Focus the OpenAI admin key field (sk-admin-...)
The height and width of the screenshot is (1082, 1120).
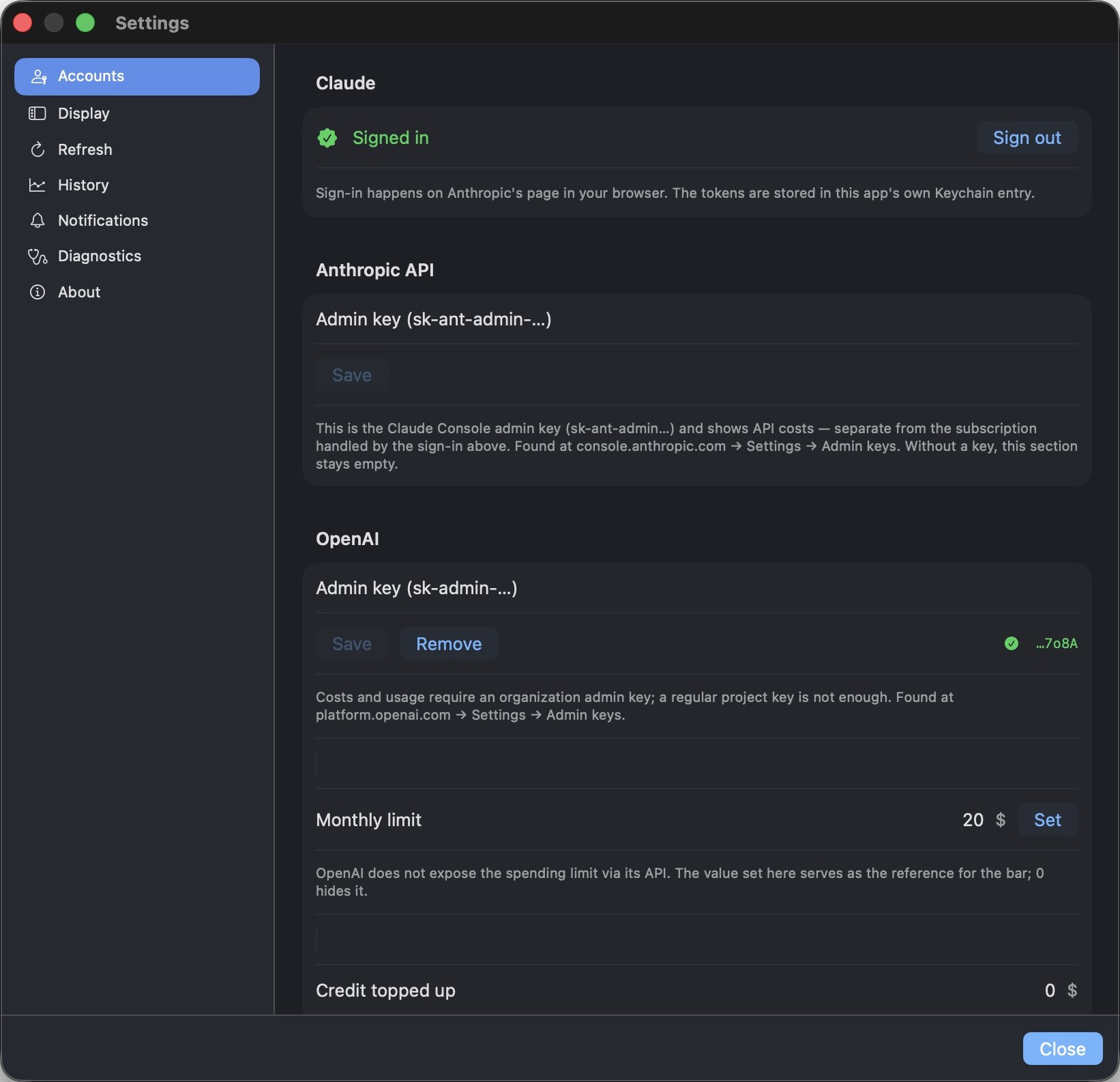[696, 588]
